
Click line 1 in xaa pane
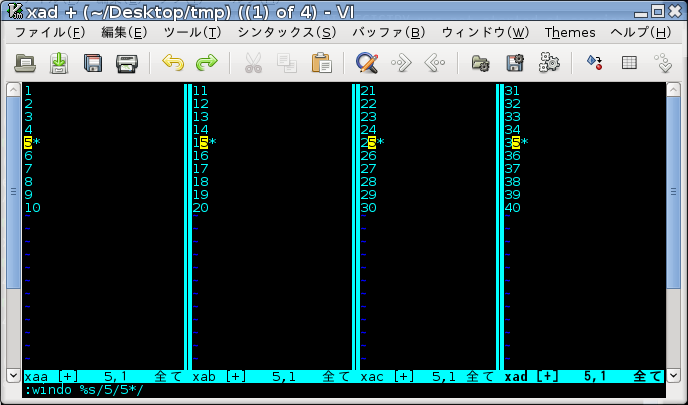(28, 91)
